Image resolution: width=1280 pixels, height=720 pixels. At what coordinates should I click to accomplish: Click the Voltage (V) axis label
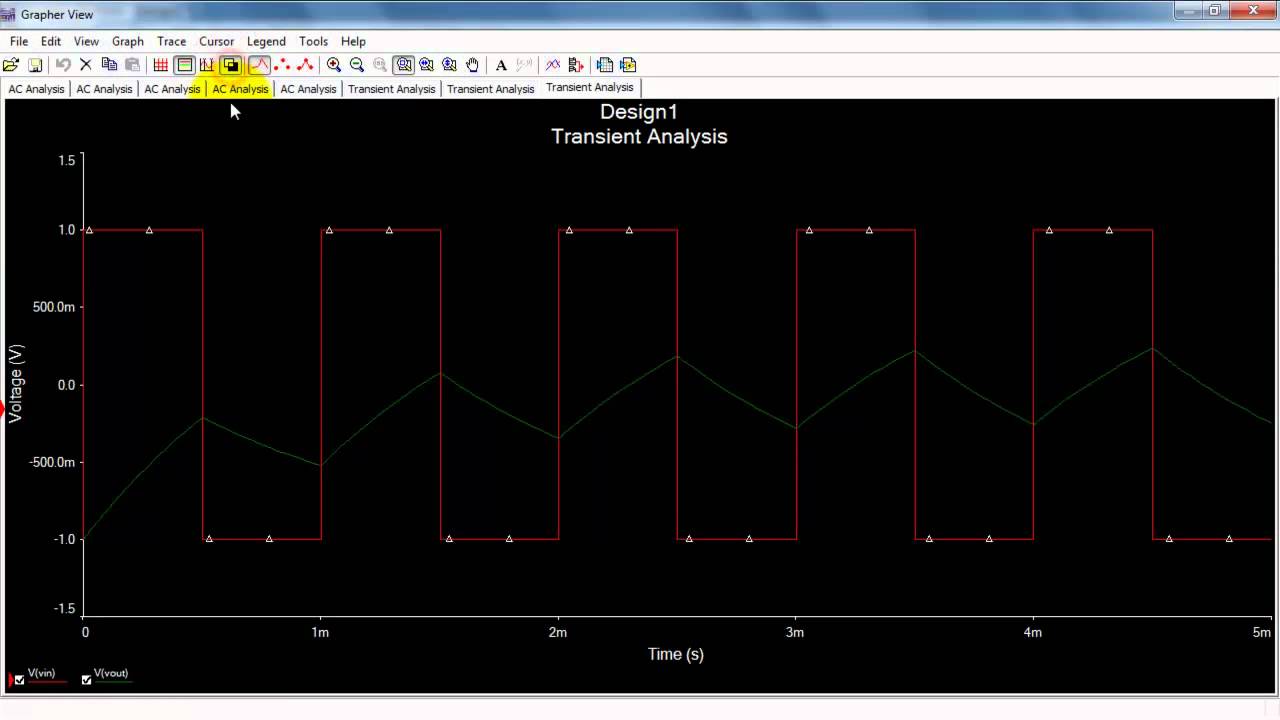(x=16, y=383)
